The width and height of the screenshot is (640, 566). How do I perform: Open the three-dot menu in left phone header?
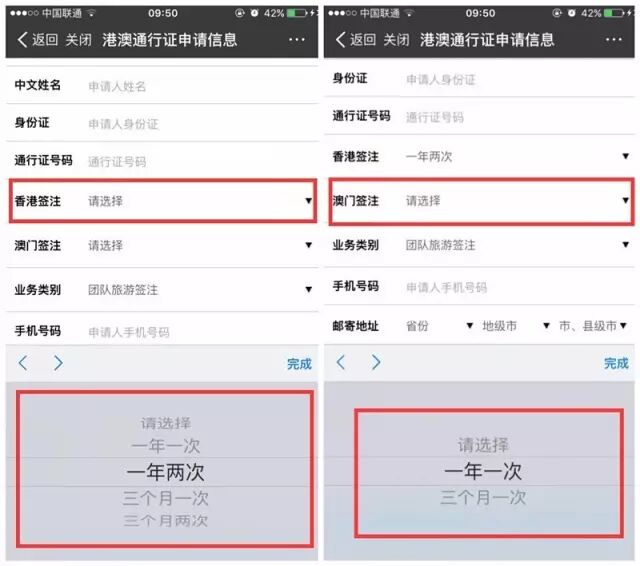click(297, 39)
